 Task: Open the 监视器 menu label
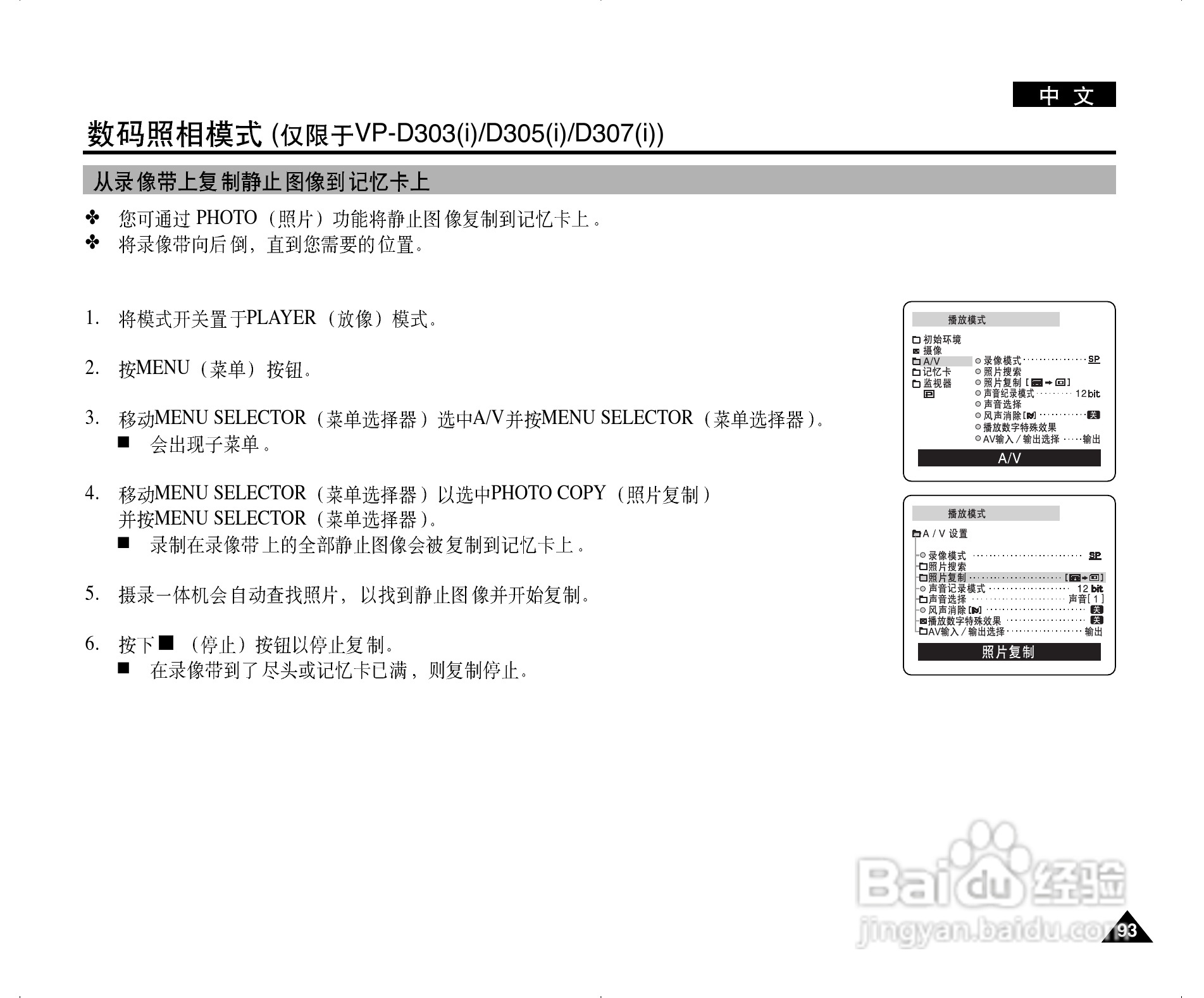point(938,384)
